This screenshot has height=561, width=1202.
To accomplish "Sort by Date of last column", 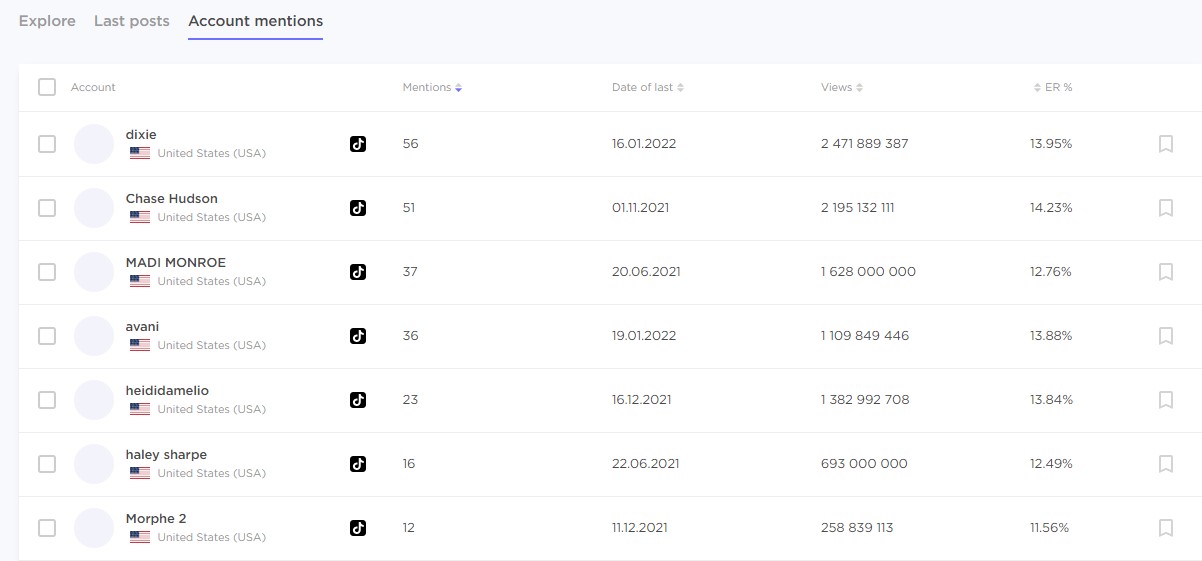I will coord(647,88).
